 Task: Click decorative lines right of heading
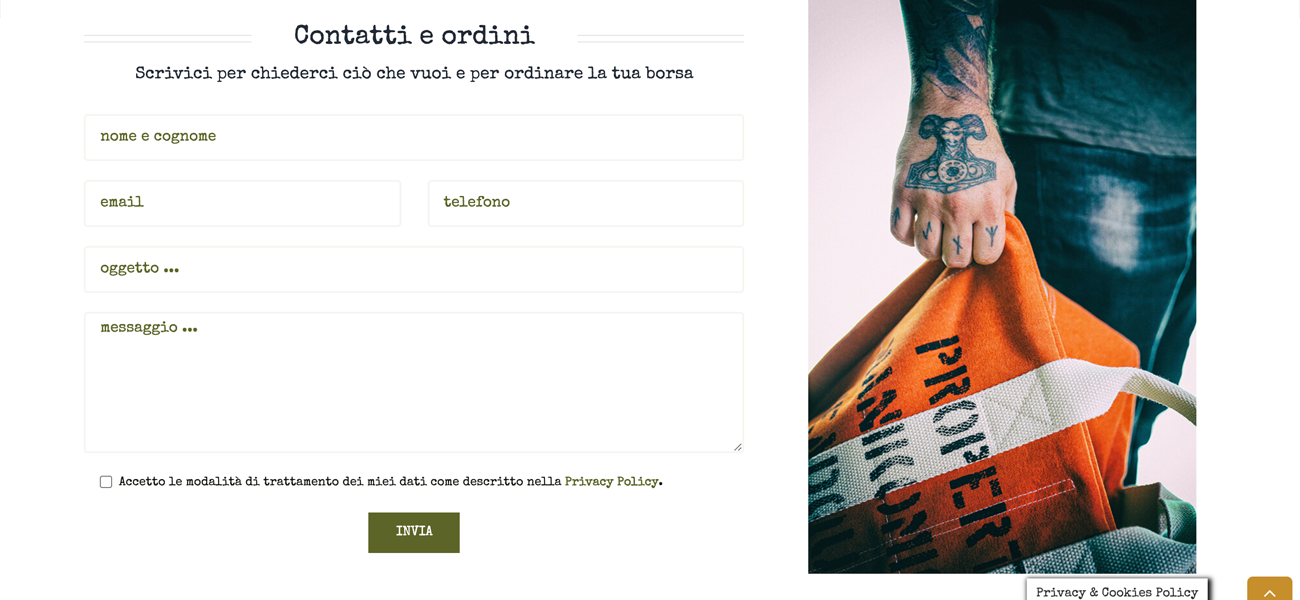click(660, 39)
